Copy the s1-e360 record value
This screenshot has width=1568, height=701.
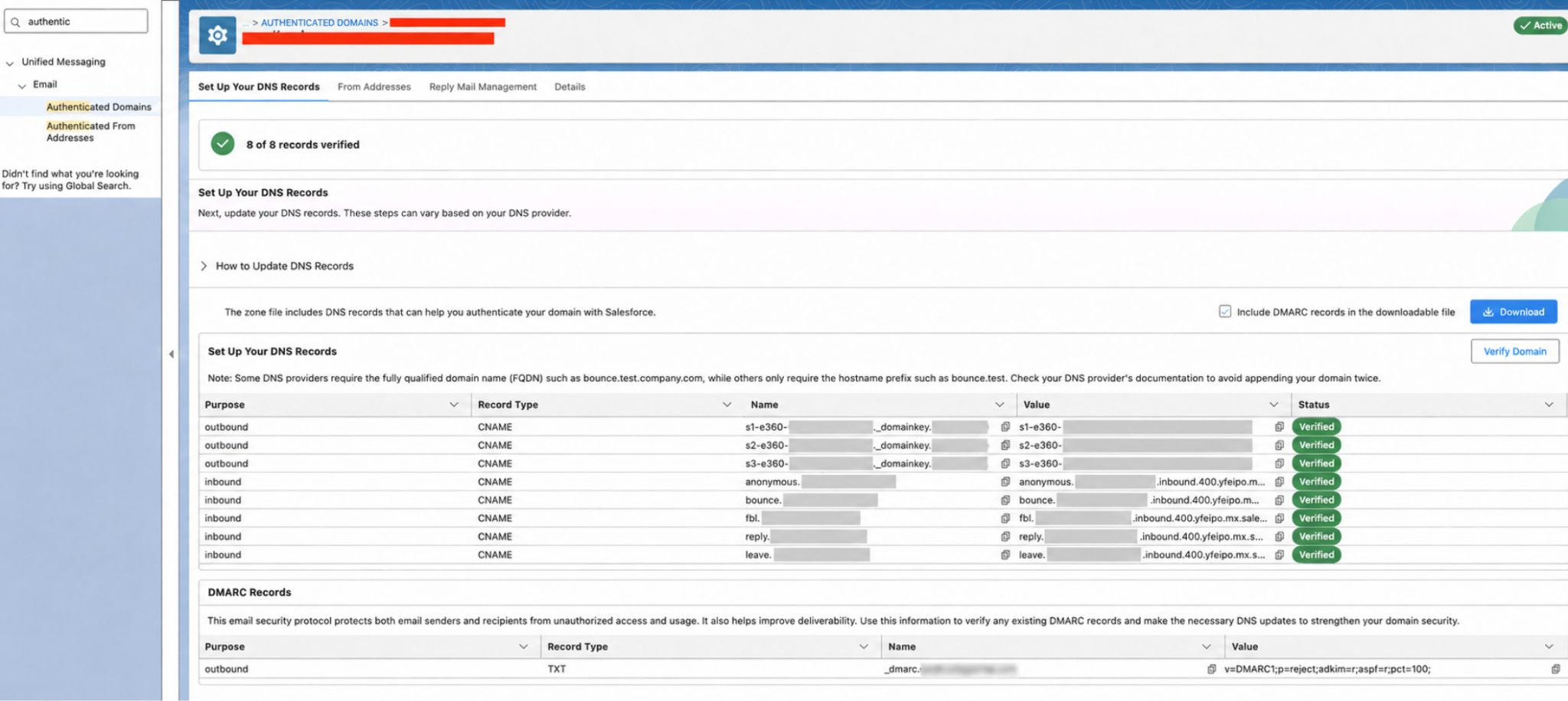(1279, 427)
